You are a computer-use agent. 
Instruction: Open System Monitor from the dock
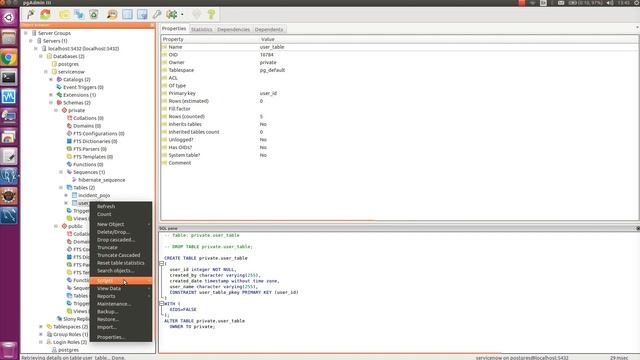coord(9,97)
